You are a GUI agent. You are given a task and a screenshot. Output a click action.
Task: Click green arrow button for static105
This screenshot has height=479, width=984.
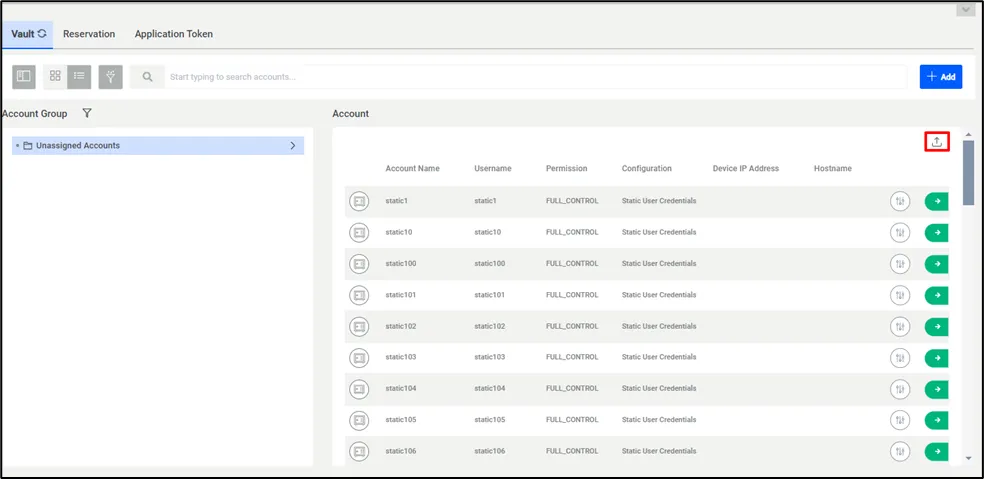(x=936, y=420)
